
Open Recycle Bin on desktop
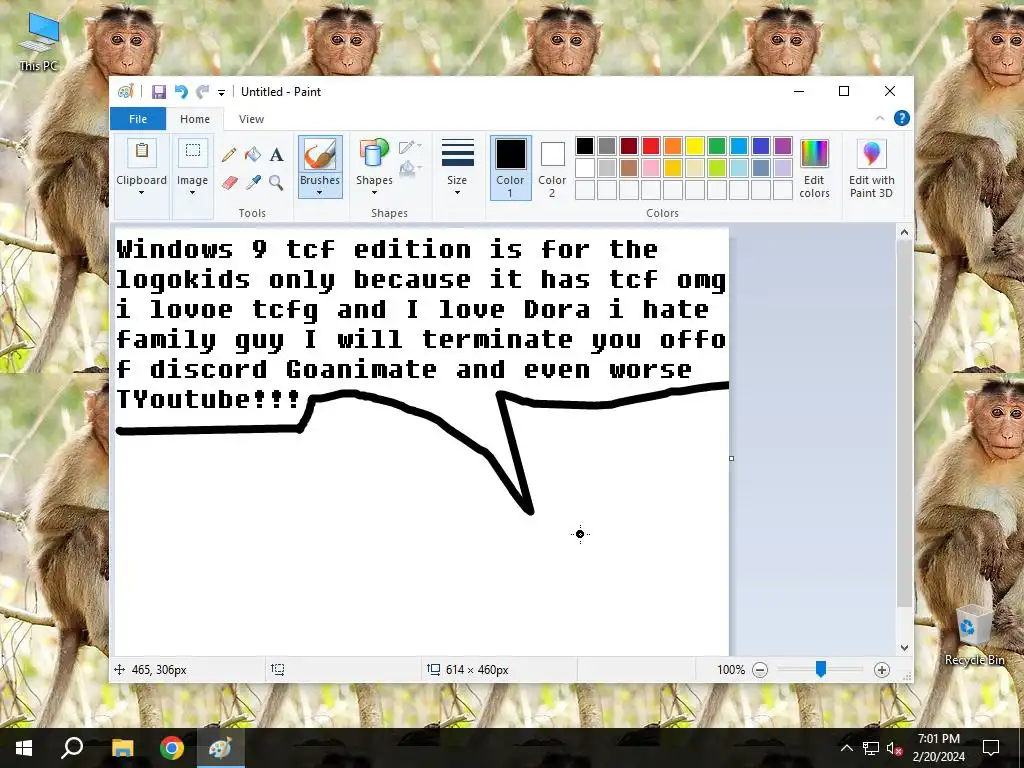tap(974, 635)
